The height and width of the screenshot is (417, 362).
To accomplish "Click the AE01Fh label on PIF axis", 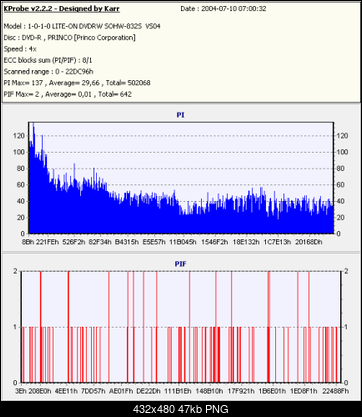I will coord(121,391).
